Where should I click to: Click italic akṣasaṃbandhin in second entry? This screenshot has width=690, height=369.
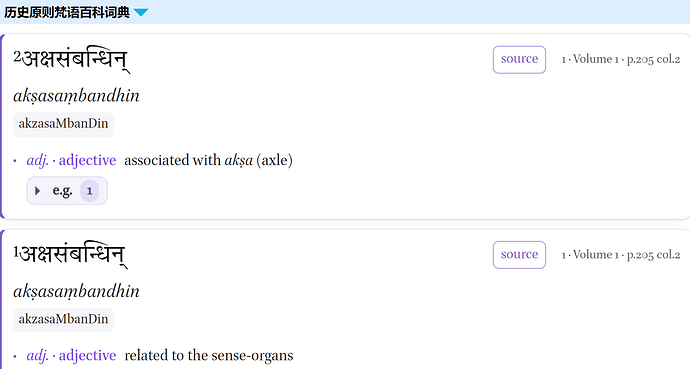tap(76, 291)
